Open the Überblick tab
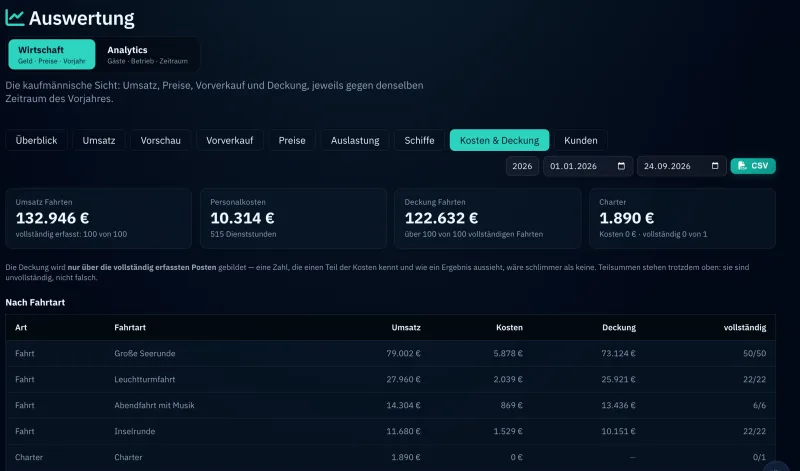 [36, 140]
